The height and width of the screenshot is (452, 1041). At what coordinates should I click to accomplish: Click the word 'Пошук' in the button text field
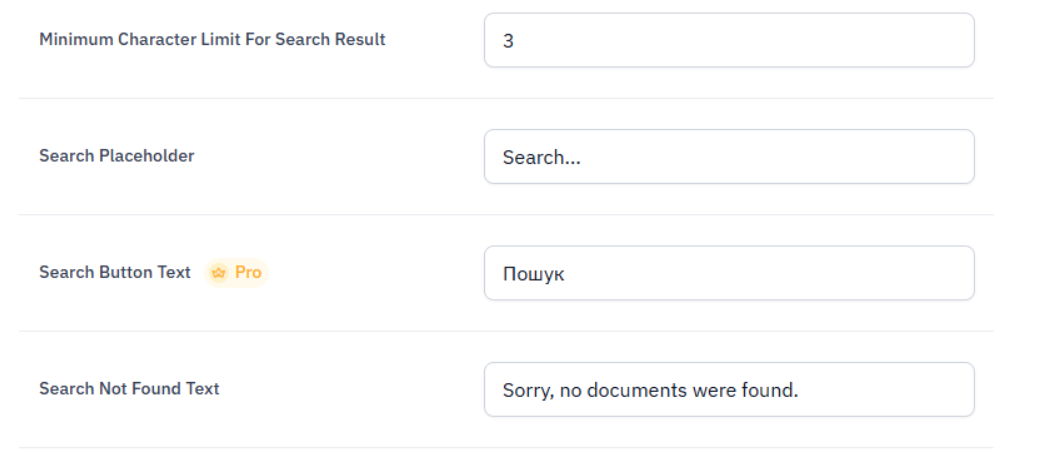[533, 275]
